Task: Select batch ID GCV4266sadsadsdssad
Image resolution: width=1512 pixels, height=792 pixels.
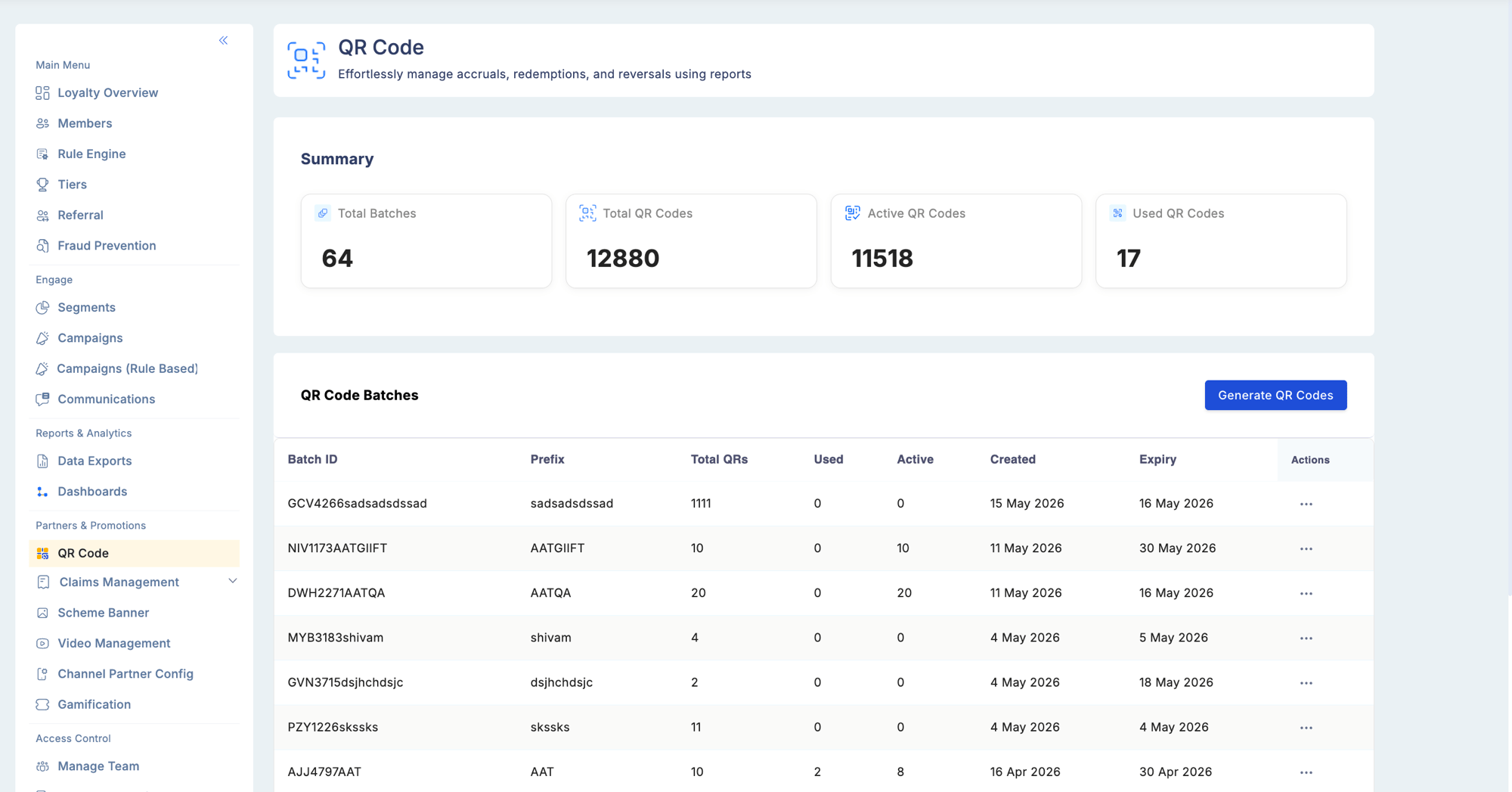Action: click(357, 504)
